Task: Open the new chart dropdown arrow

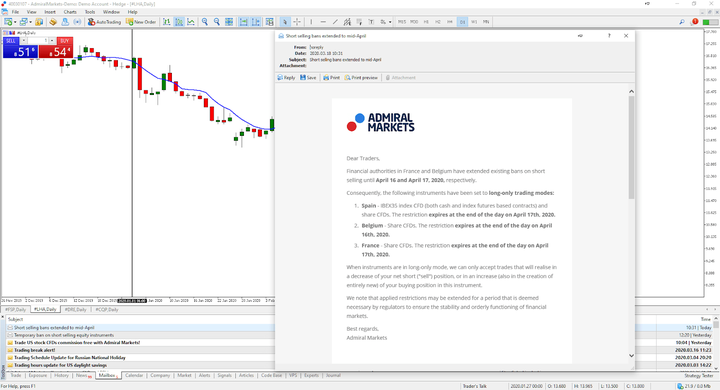Action: pyautogui.click(x=15, y=22)
